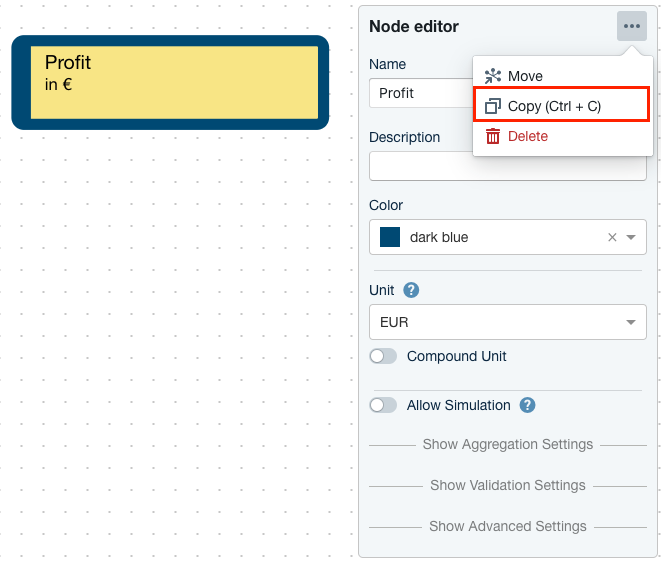Expand the Color dropdown arrow
This screenshot has height=562, width=661.
pyautogui.click(x=631, y=238)
